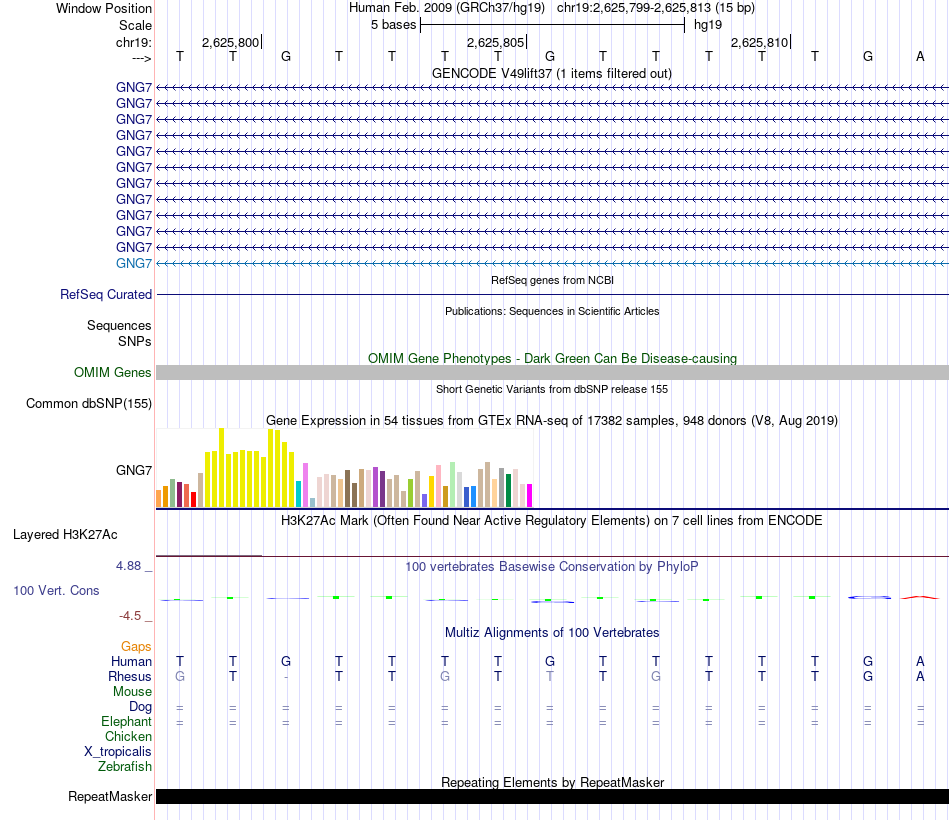Screen dimensions: 950x820
Task: Click the 'Window Position' track label
Action: (104, 8)
